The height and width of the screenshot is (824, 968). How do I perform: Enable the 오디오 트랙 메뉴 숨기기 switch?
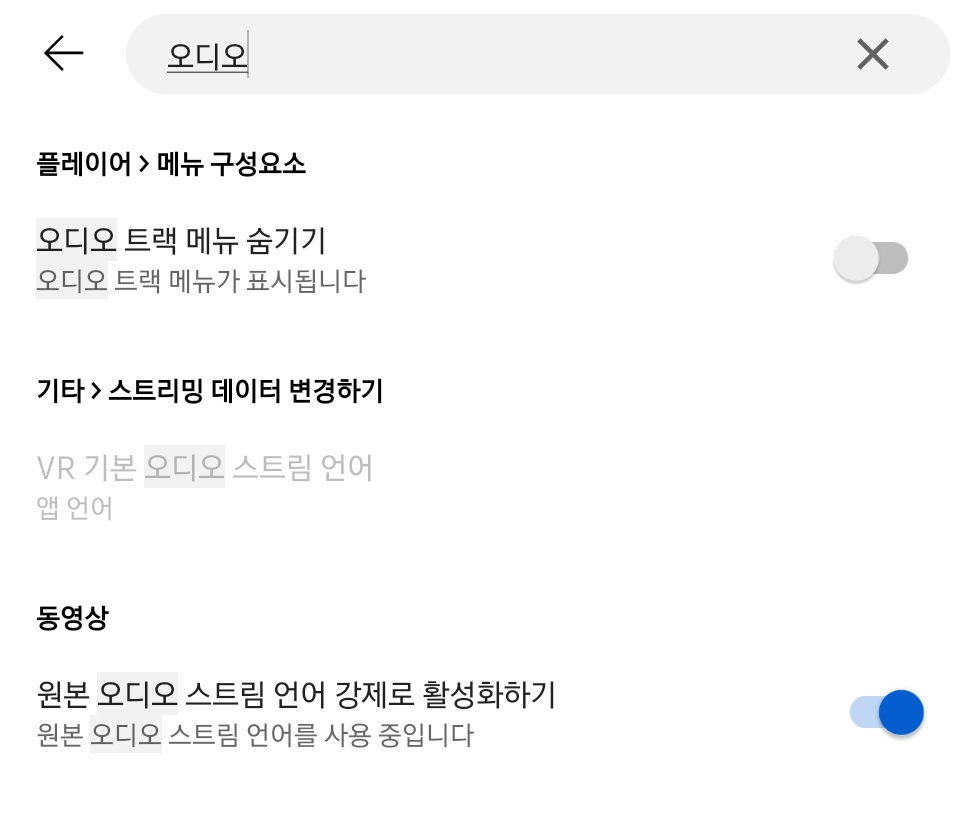(871, 259)
